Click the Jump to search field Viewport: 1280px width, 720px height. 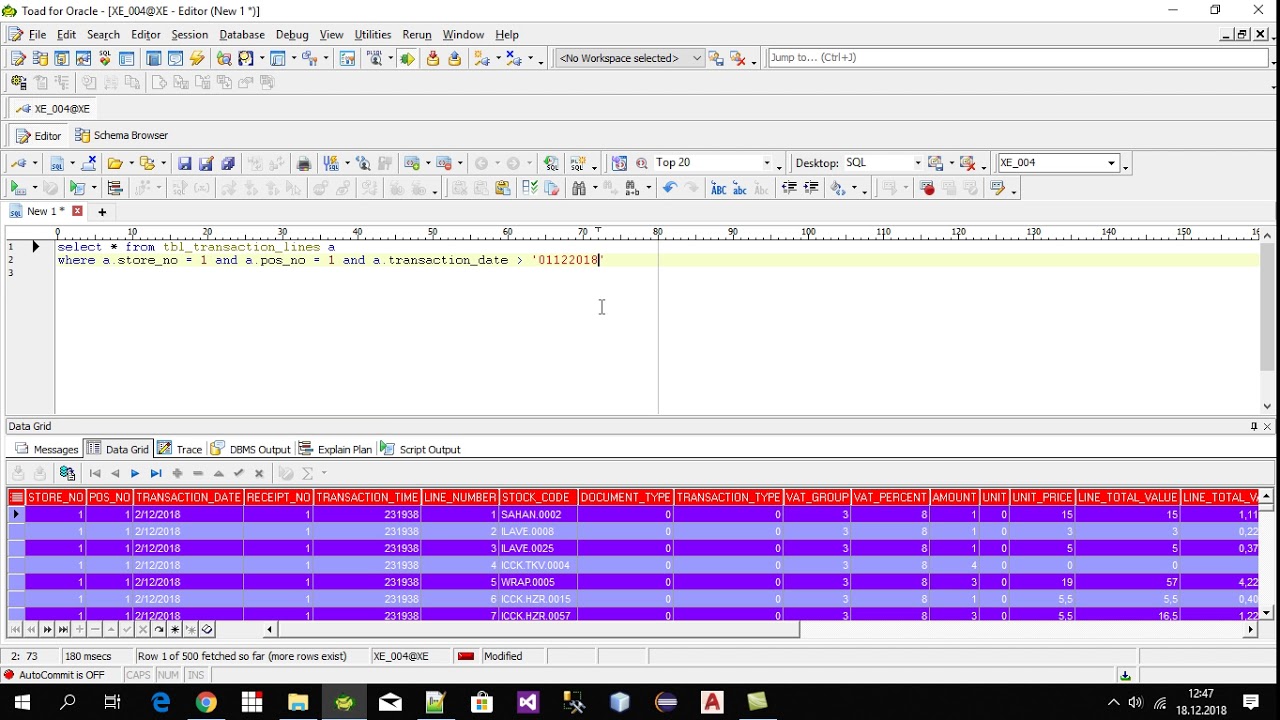click(1017, 58)
